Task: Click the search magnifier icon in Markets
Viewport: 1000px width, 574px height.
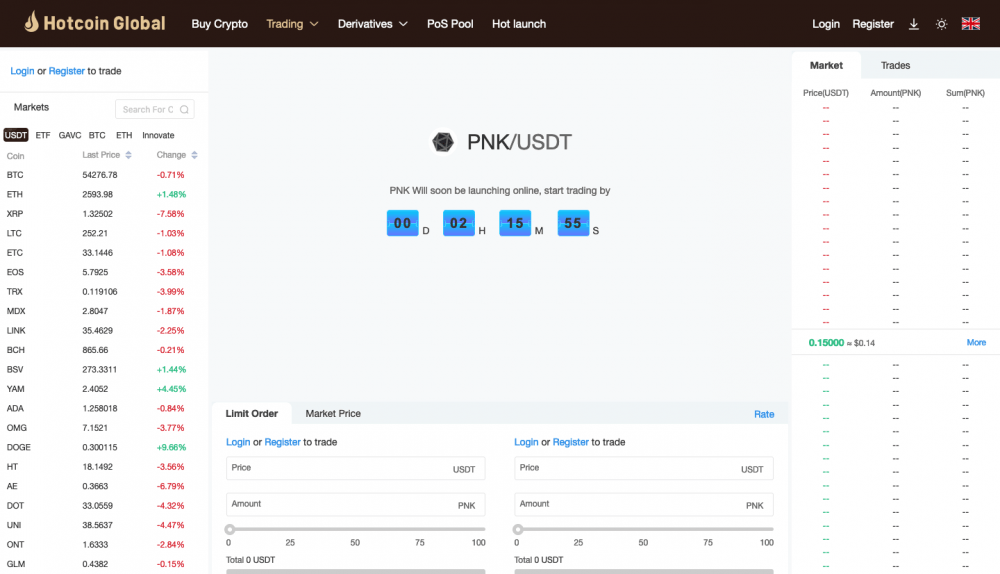Action: click(185, 110)
